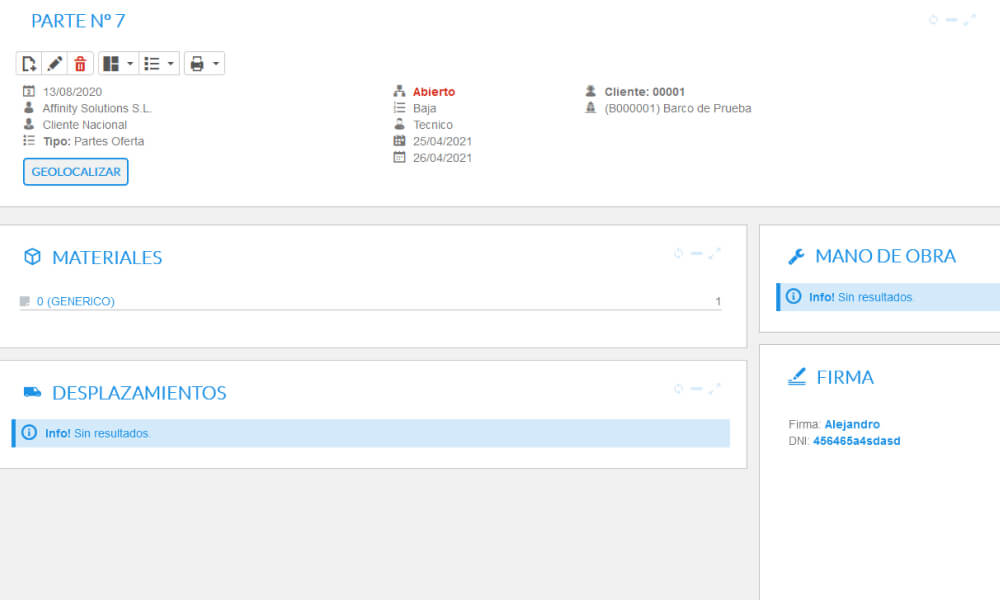Click the Affinity Solutions S.L. text
Viewport: 1000px width, 600px height.
(x=97, y=108)
